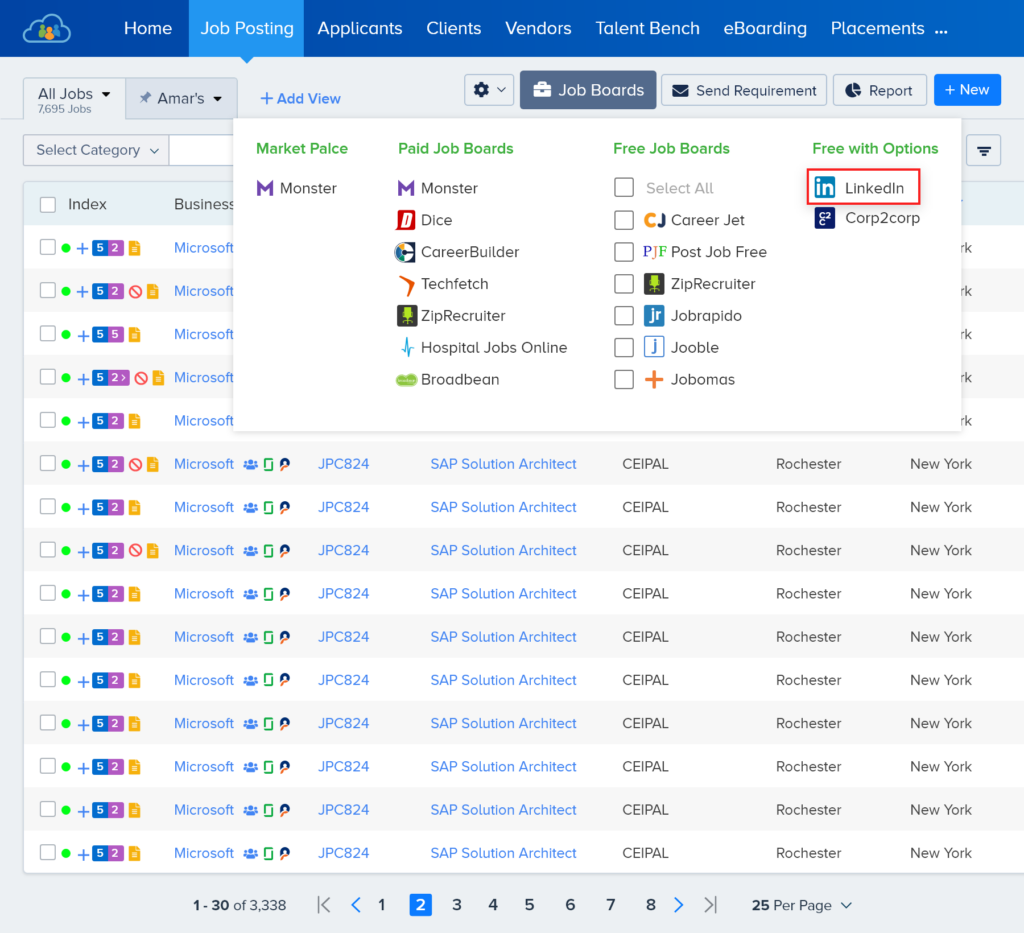Choose the CareerBuilder logo icon
The image size is (1024, 933).
405,252
